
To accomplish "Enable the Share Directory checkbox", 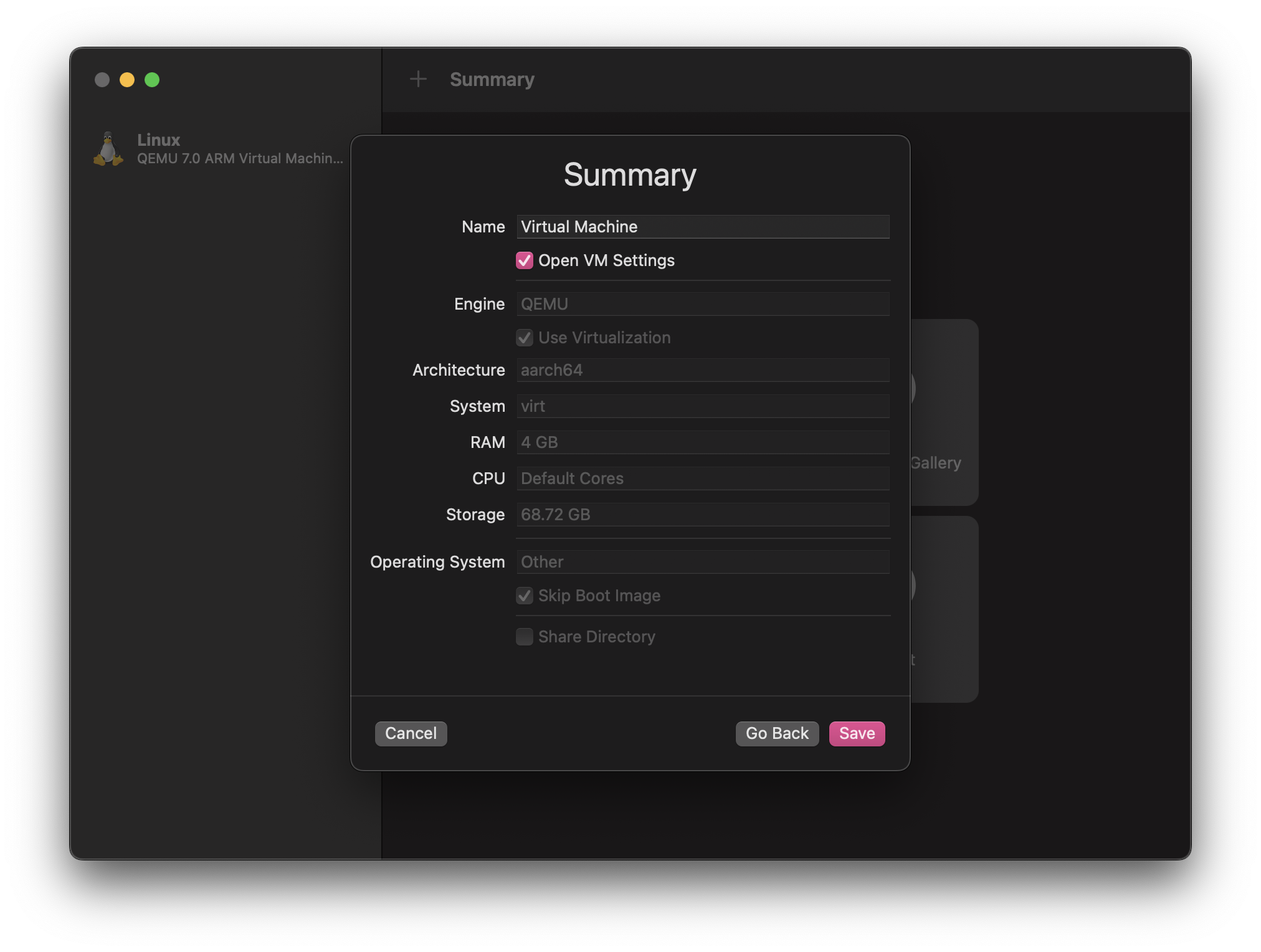I will point(525,637).
